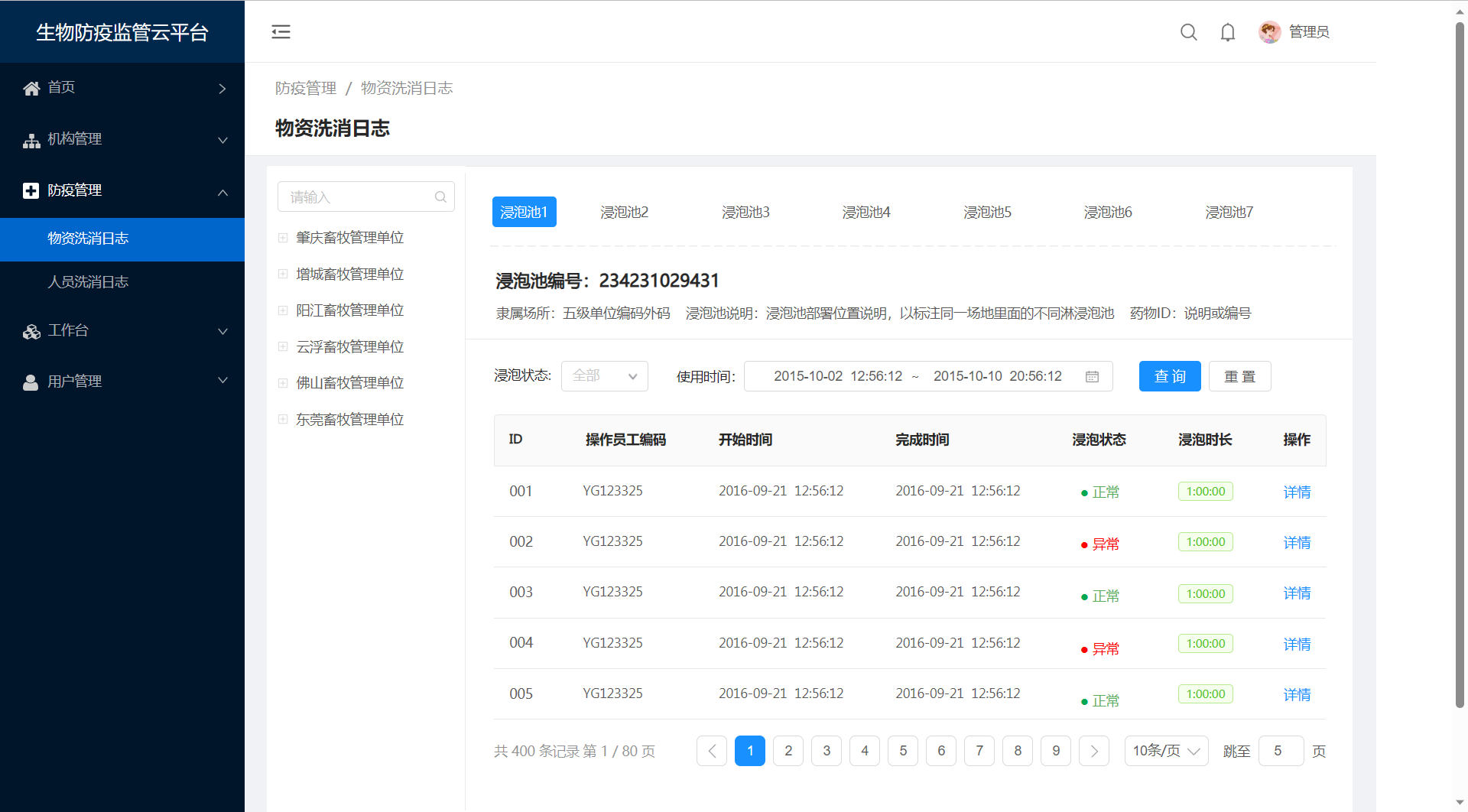
Task: Switch to the 浸泡池7 tab
Action: pos(1229,212)
